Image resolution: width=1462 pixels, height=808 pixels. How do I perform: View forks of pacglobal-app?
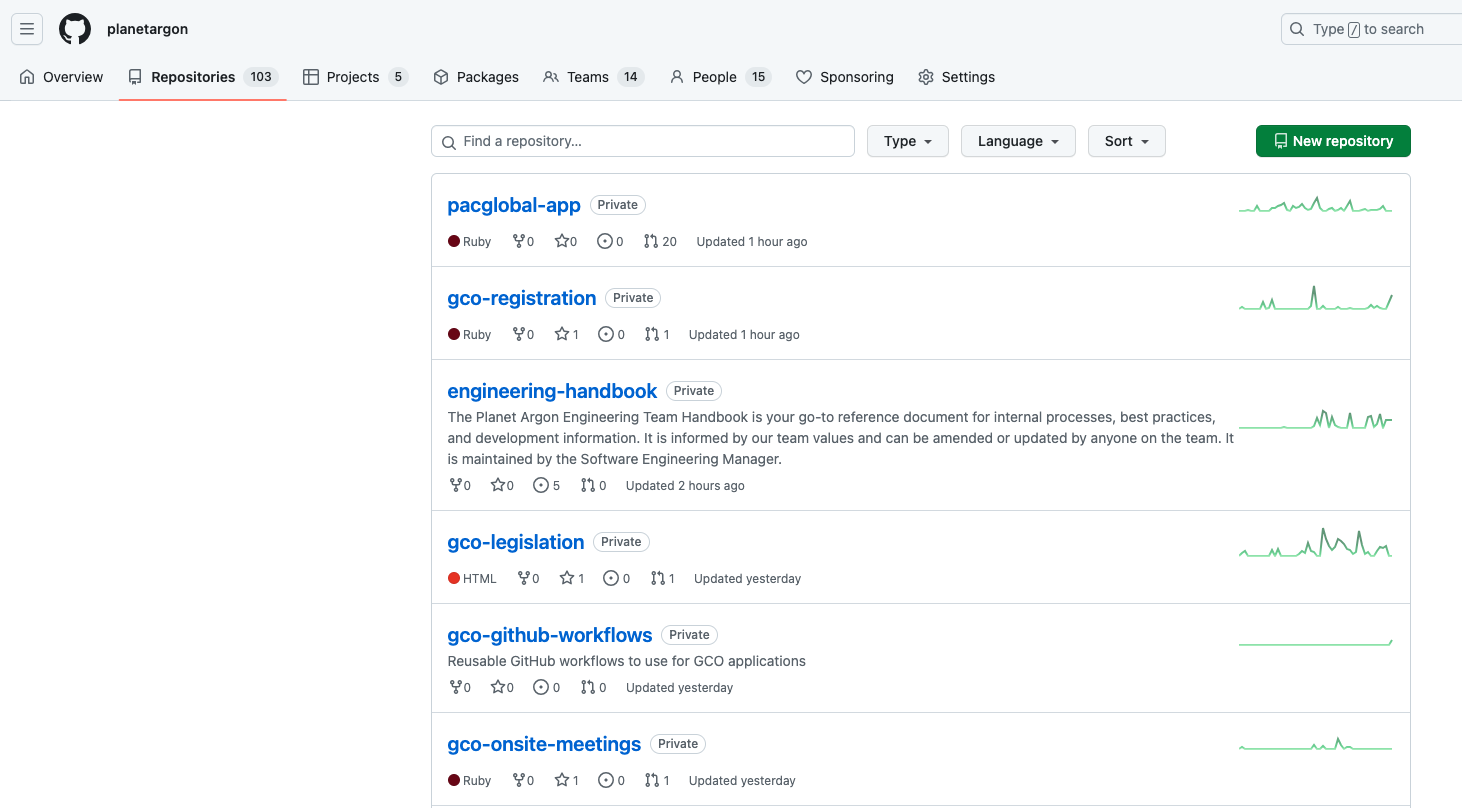click(523, 241)
